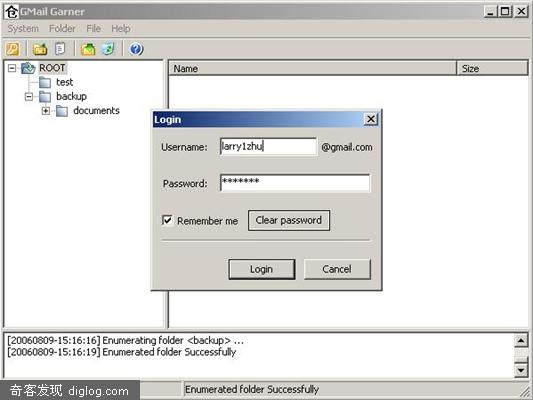This screenshot has width=533, height=400.
Task: Open the blue help question mark icon
Action: click(136, 49)
